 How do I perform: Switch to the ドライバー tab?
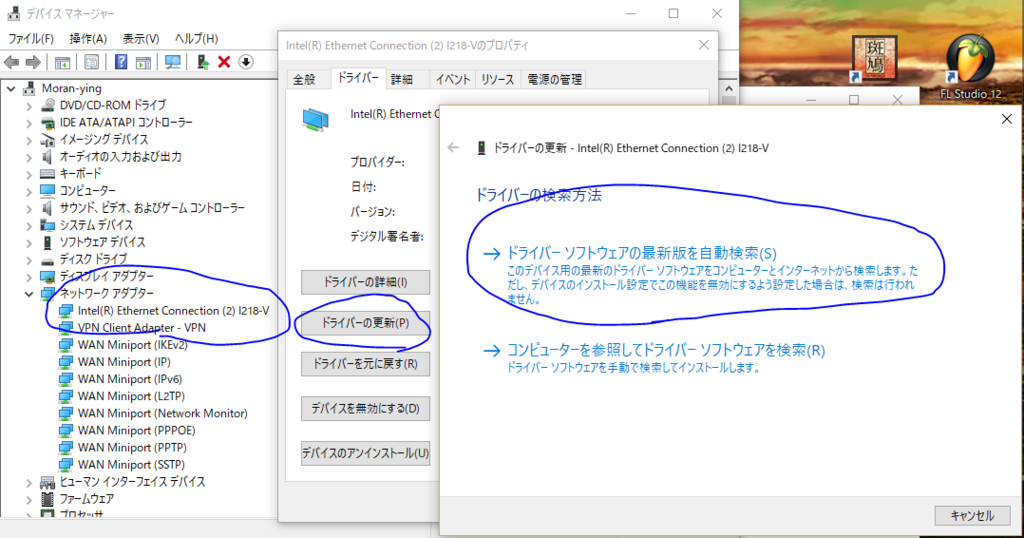click(358, 78)
